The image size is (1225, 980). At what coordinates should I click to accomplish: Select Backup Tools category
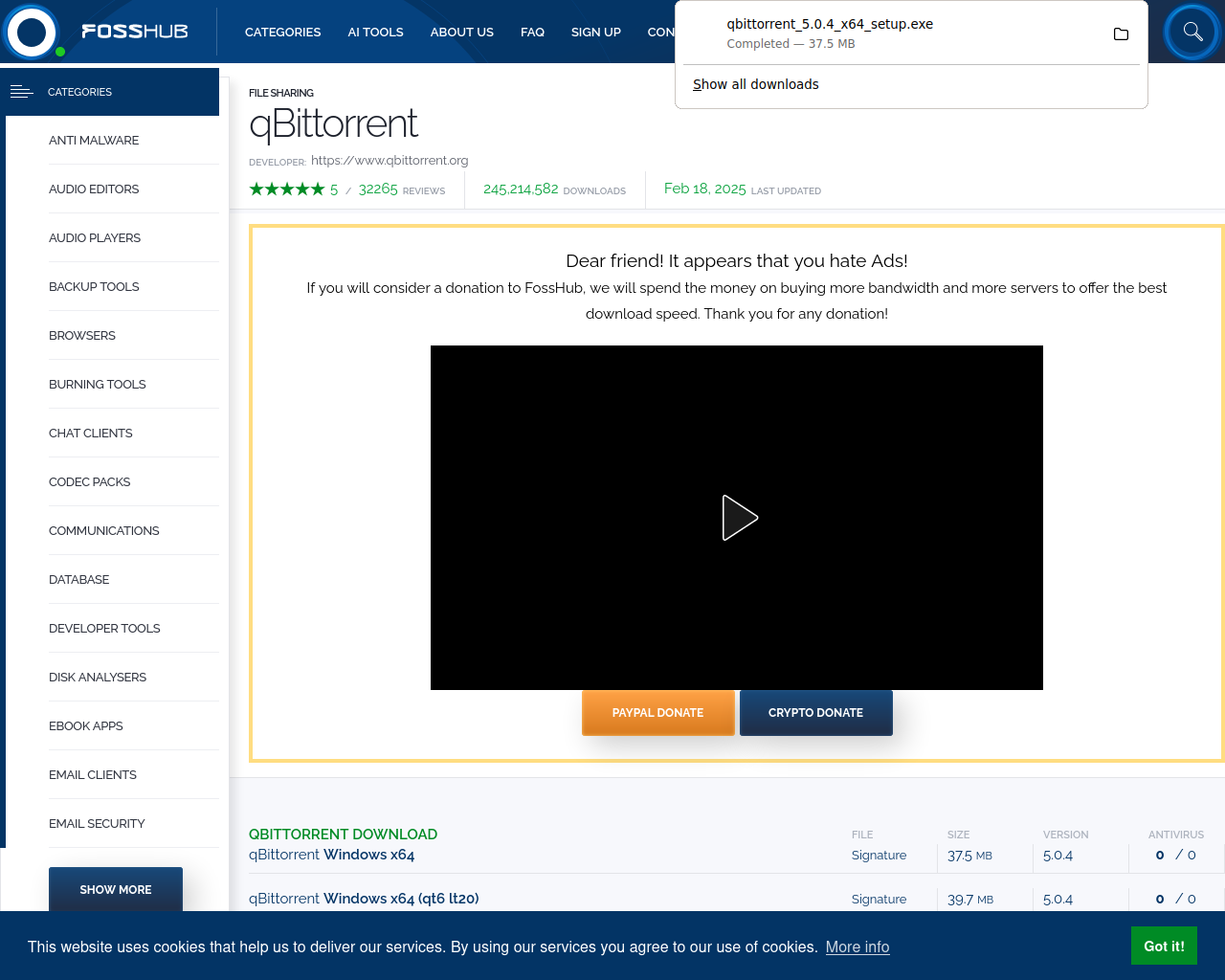tap(94, 286)
